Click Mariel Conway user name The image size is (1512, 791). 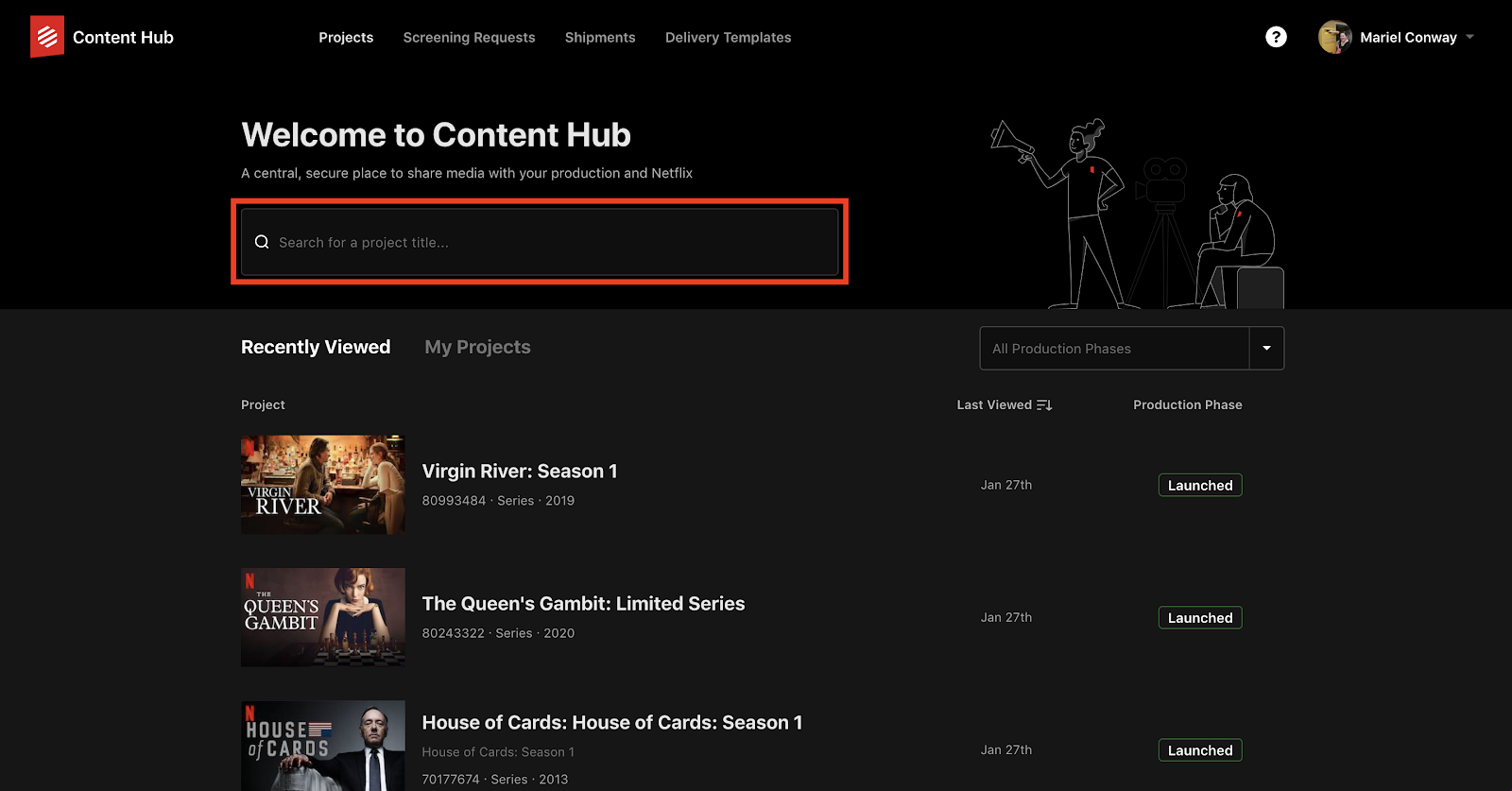[x=1408, y=37]
